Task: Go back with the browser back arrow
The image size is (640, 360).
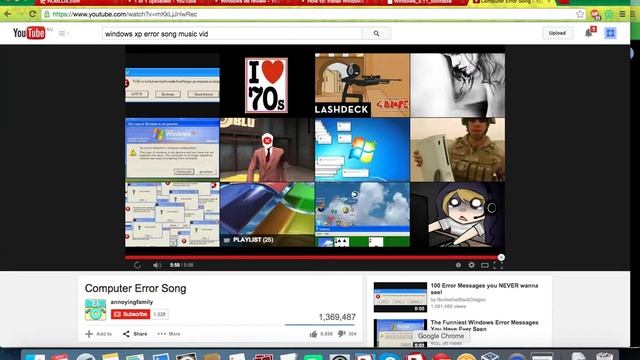Action: click(8, 14)
